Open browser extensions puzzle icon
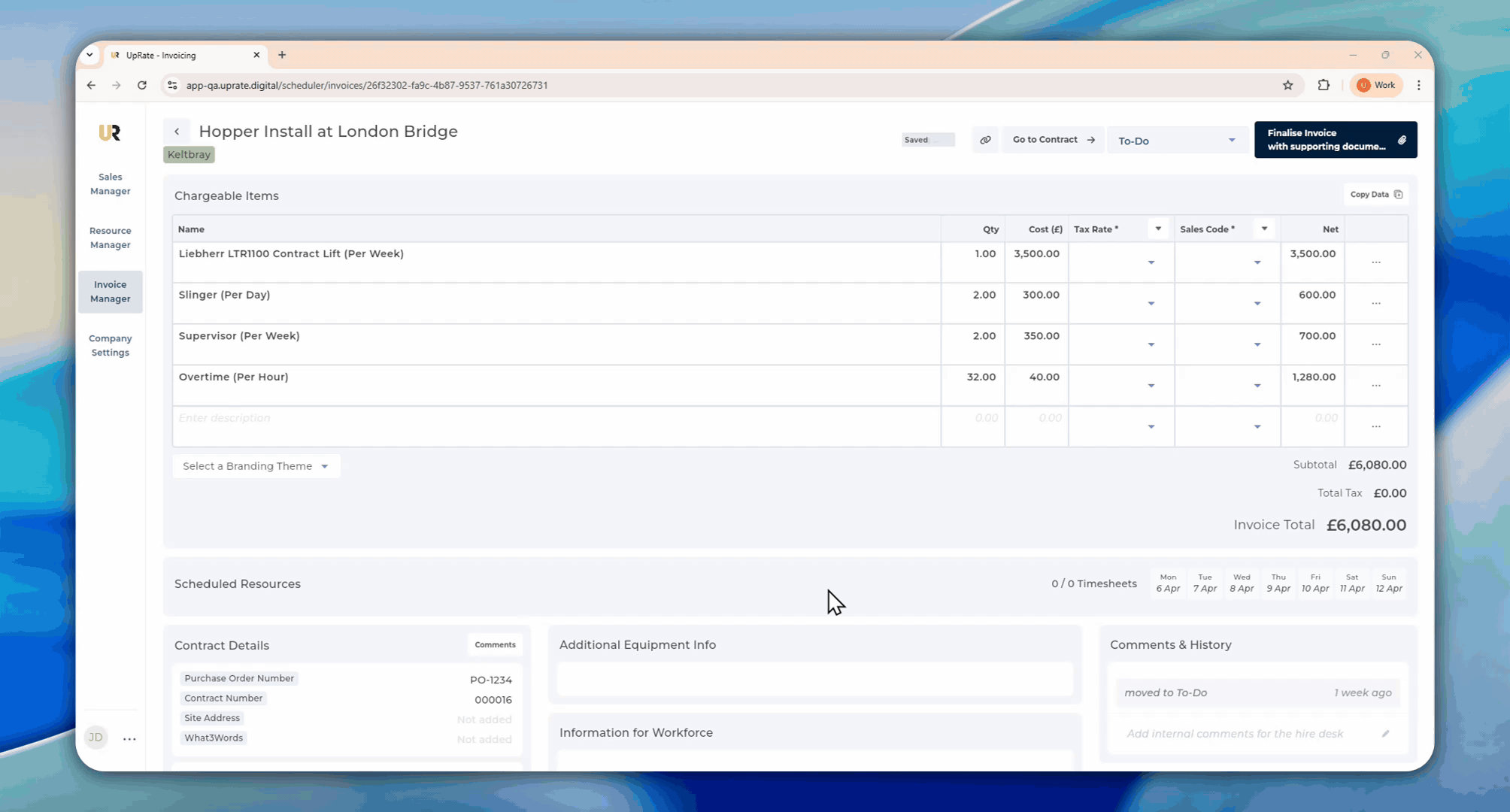This screenshot has width=1510, height=812. [x=1324, y=86]
